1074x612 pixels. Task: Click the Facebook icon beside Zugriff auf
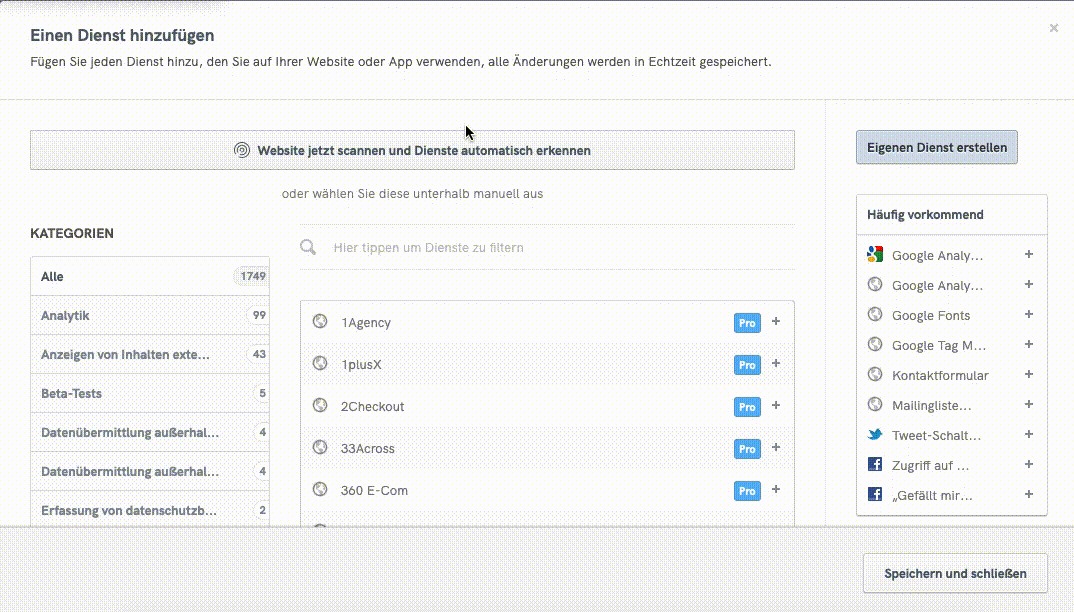(x=875, y=465)
